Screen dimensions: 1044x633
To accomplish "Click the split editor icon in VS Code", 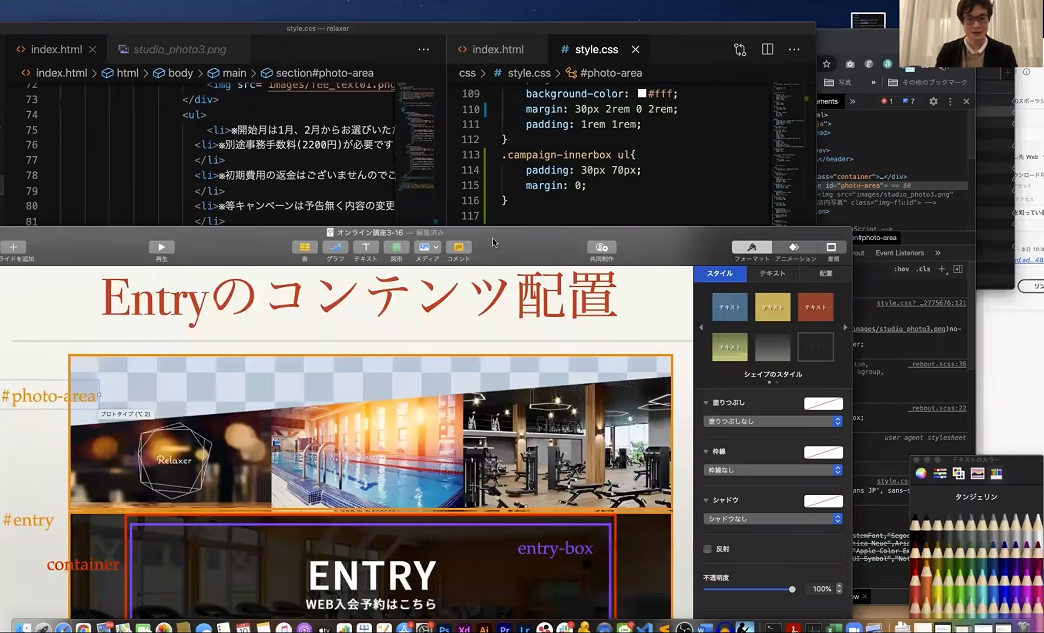I will [767, 49].
